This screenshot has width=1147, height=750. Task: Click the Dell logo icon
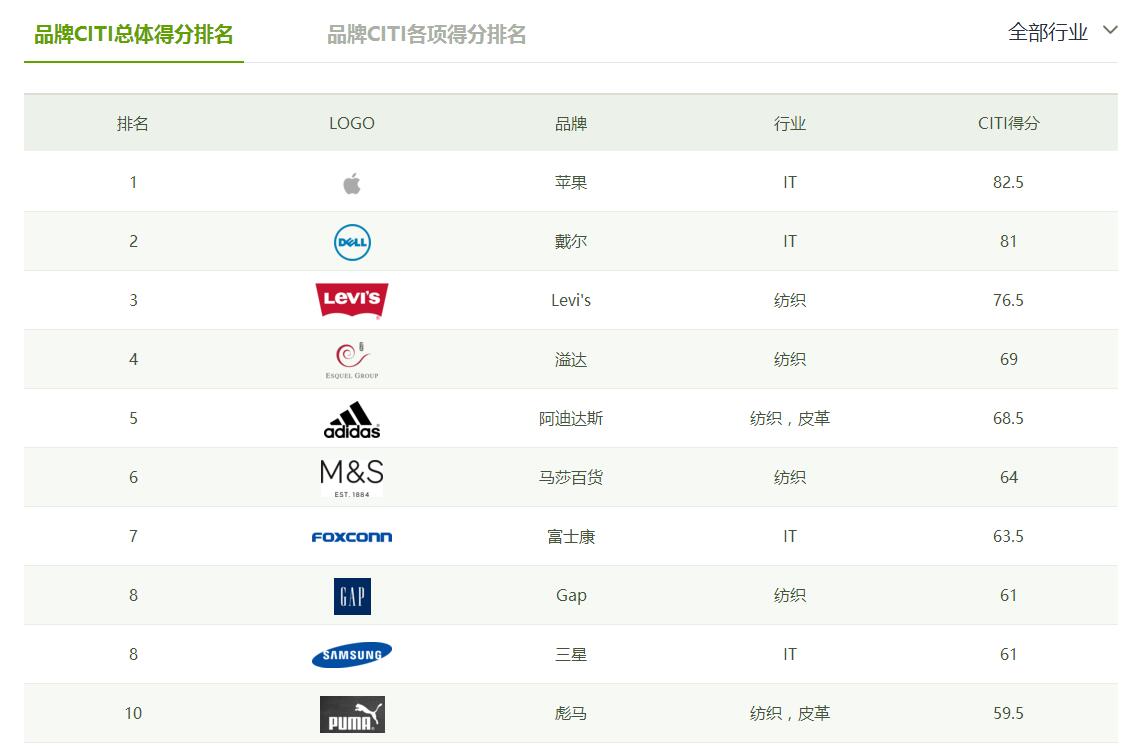(x=352, y=242)
